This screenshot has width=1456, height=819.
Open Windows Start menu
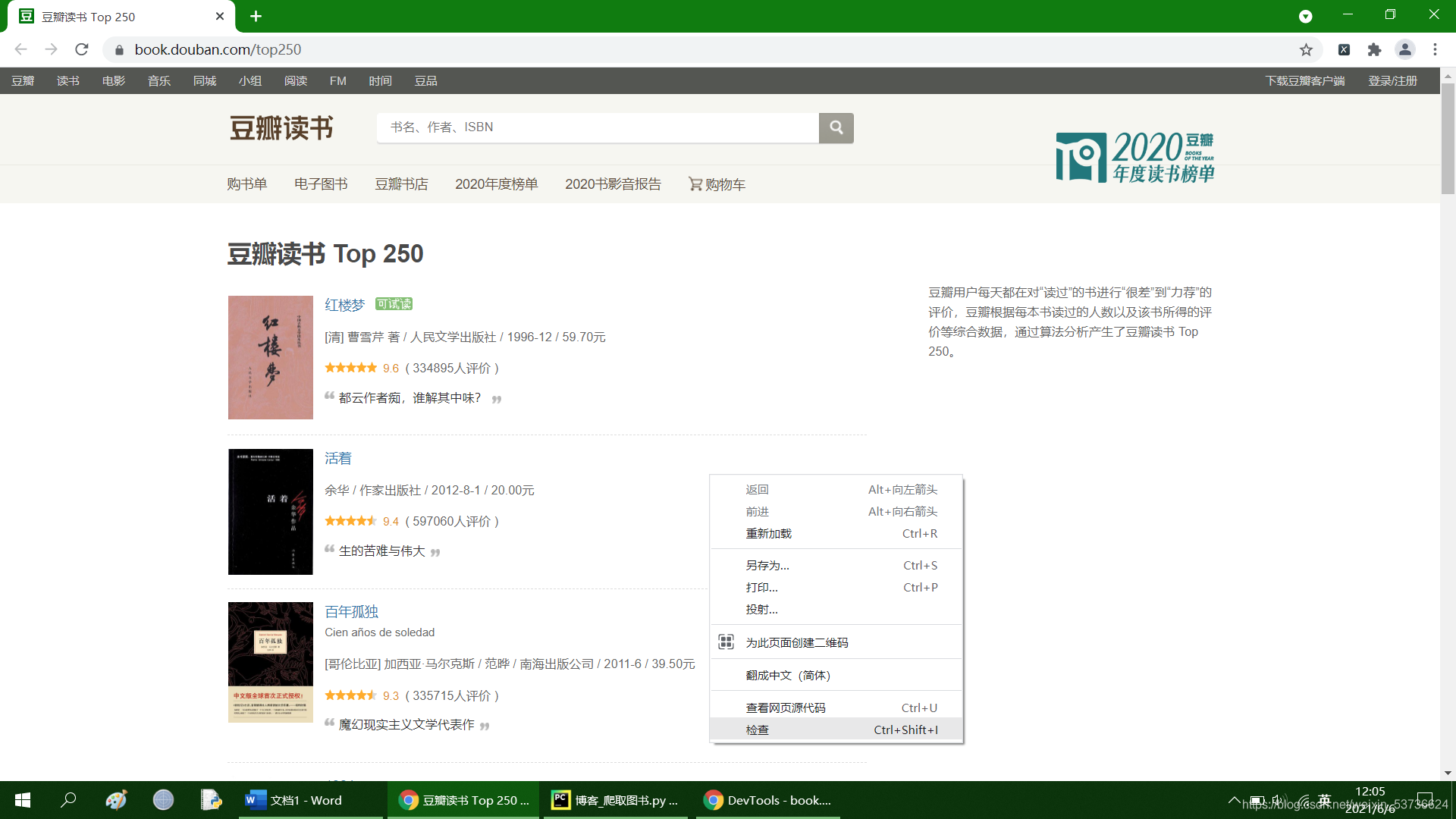[x=23, y=800]
